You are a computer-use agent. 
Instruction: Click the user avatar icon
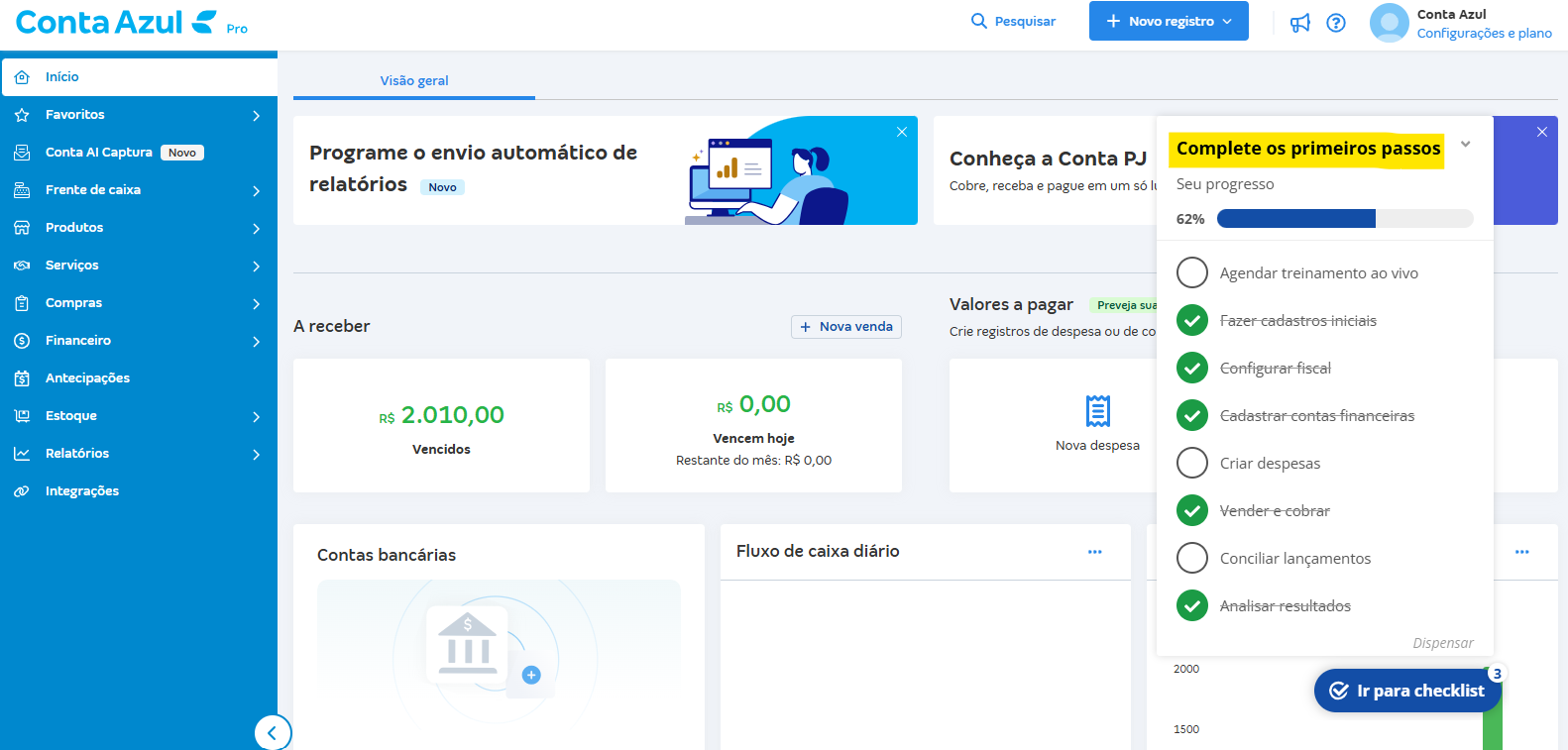coord(1389,23)
